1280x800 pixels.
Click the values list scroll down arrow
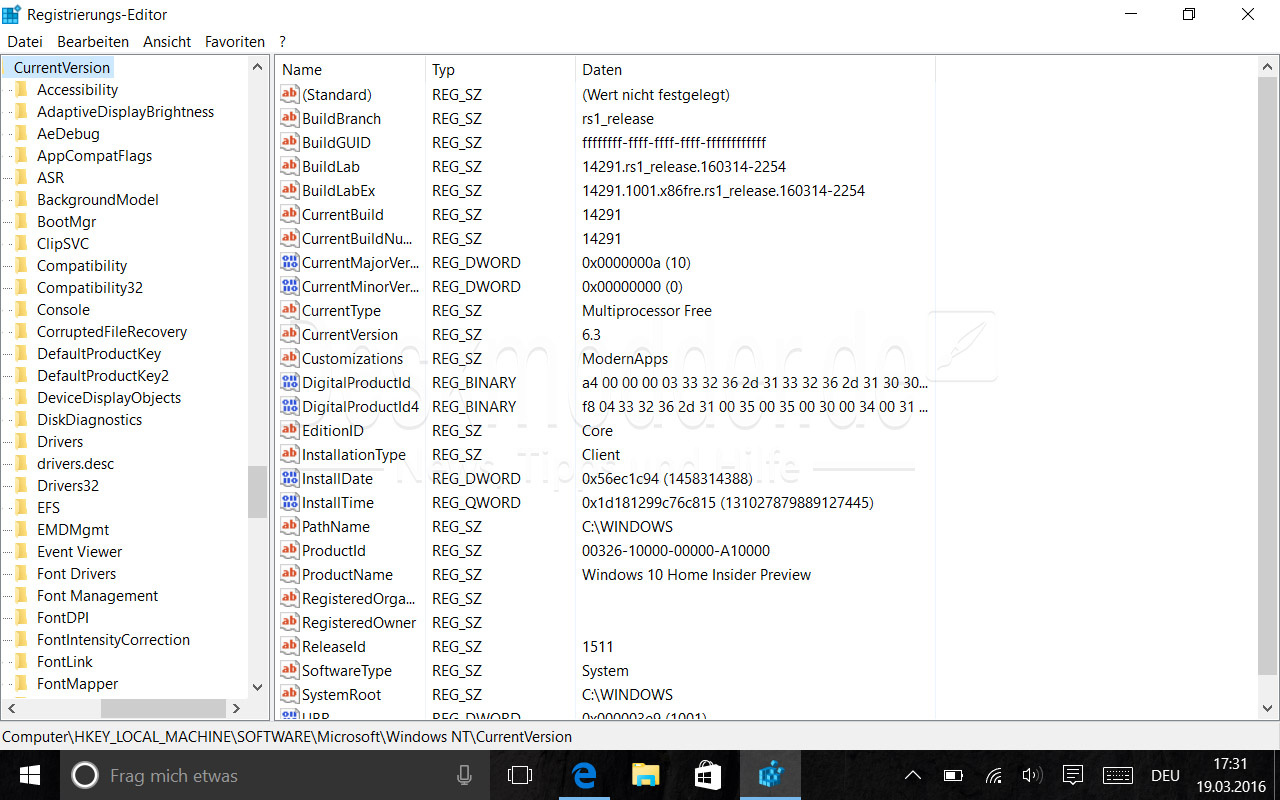click(1266, 709)
